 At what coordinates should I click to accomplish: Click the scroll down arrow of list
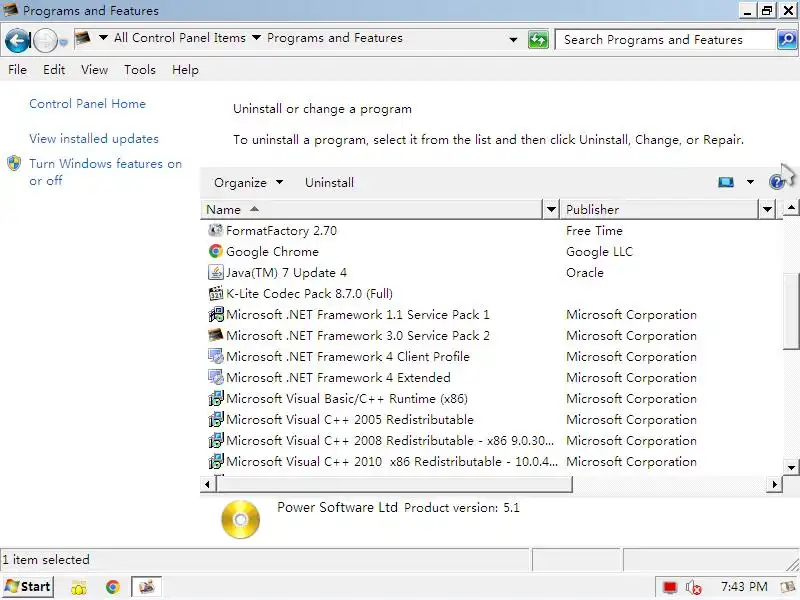coord(791,467)
